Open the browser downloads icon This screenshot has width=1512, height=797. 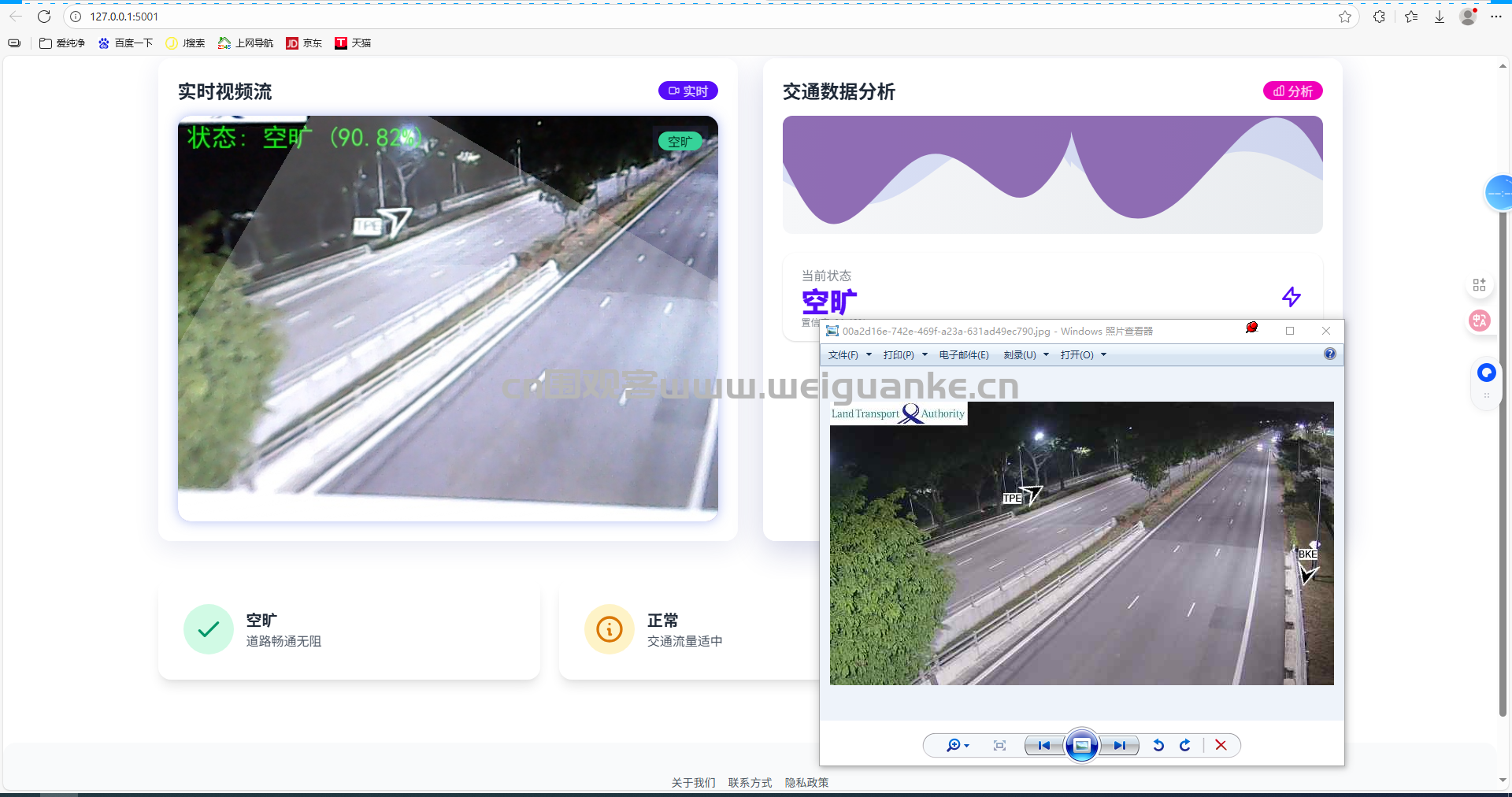1439,17
